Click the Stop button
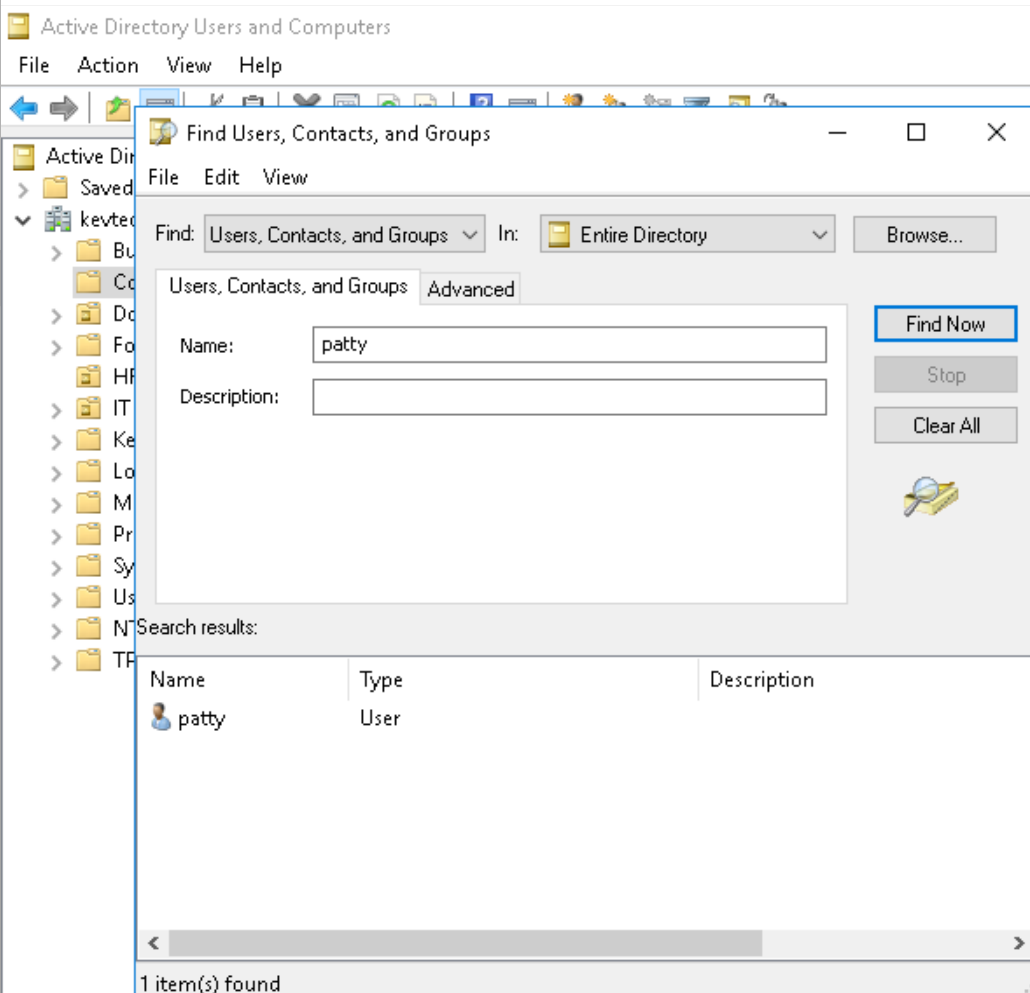1030x993 pixels. pyautogui.click(x=945, y=374)
